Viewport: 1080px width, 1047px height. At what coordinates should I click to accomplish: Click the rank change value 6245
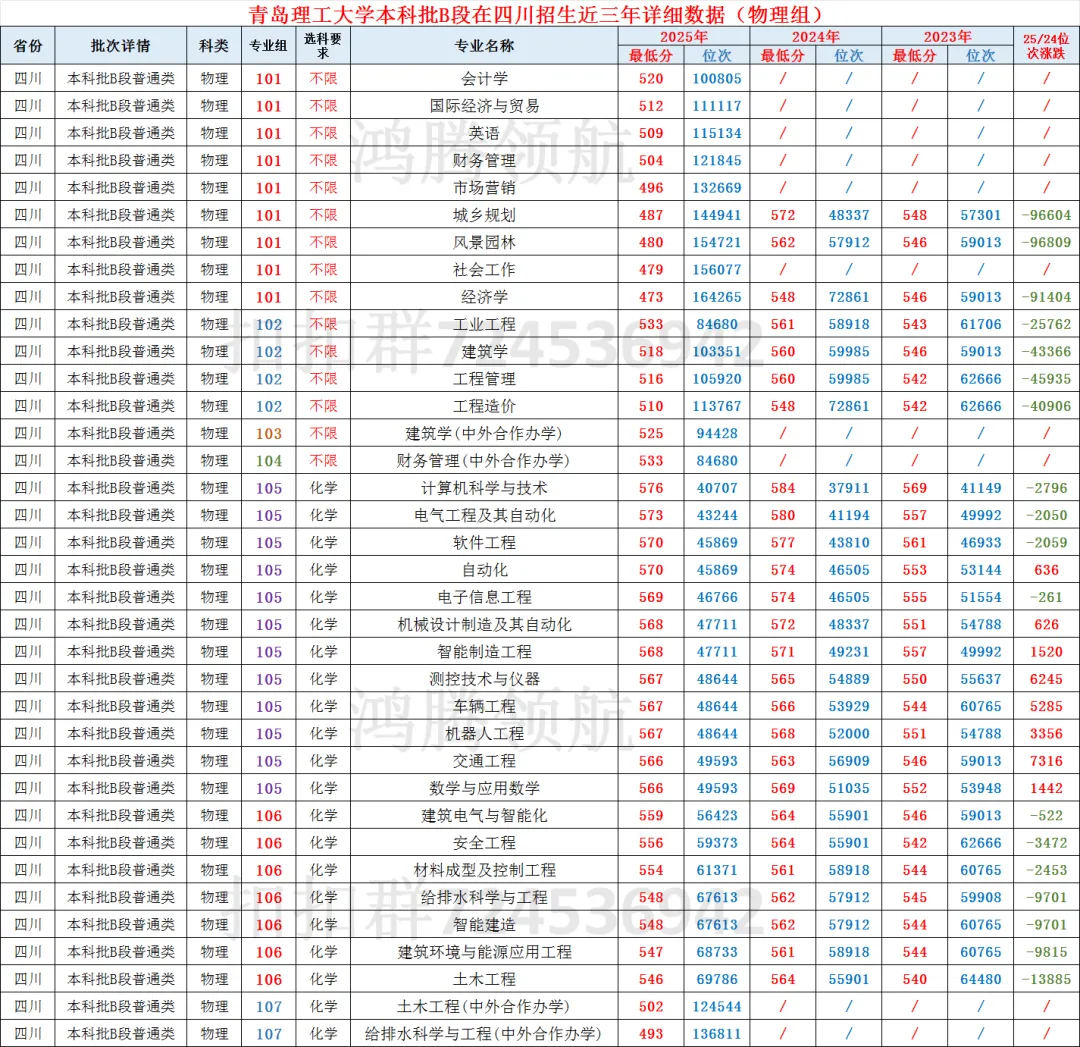(x=1046, y=678)
